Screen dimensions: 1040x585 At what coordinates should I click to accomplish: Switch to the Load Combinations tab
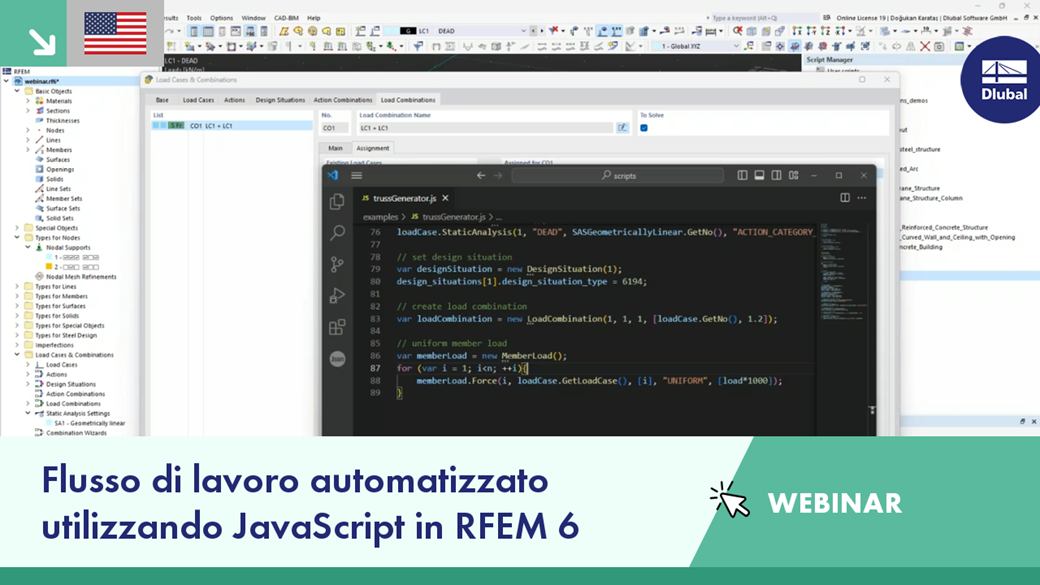(x=408, y=101)
